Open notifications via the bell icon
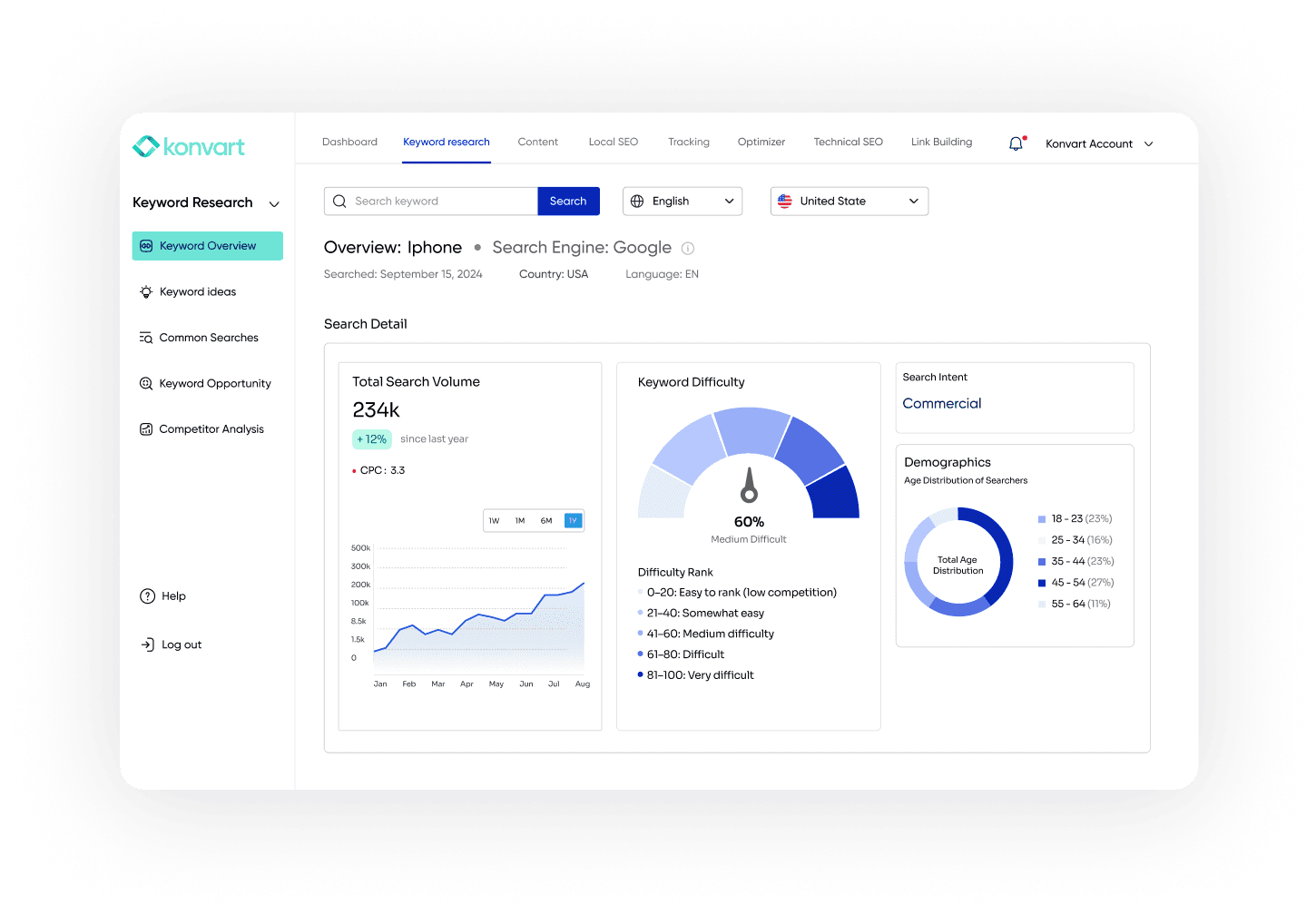The height and width of the screenshot is (915, 1316). pos(1016,143)
